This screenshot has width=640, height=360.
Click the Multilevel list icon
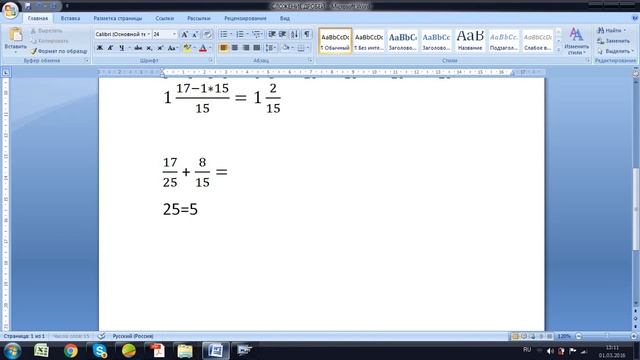tap(256, 34)
